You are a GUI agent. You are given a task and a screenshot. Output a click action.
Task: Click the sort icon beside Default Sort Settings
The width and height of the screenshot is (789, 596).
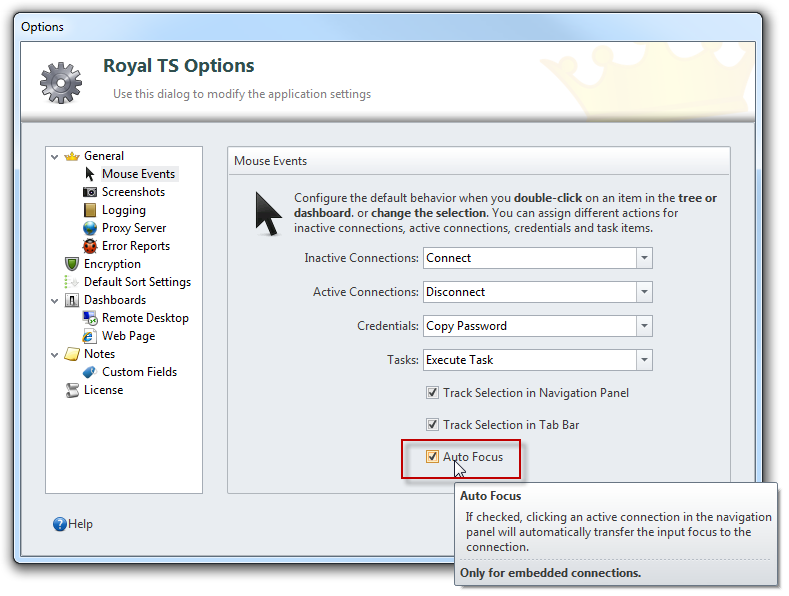pos(71,282)
